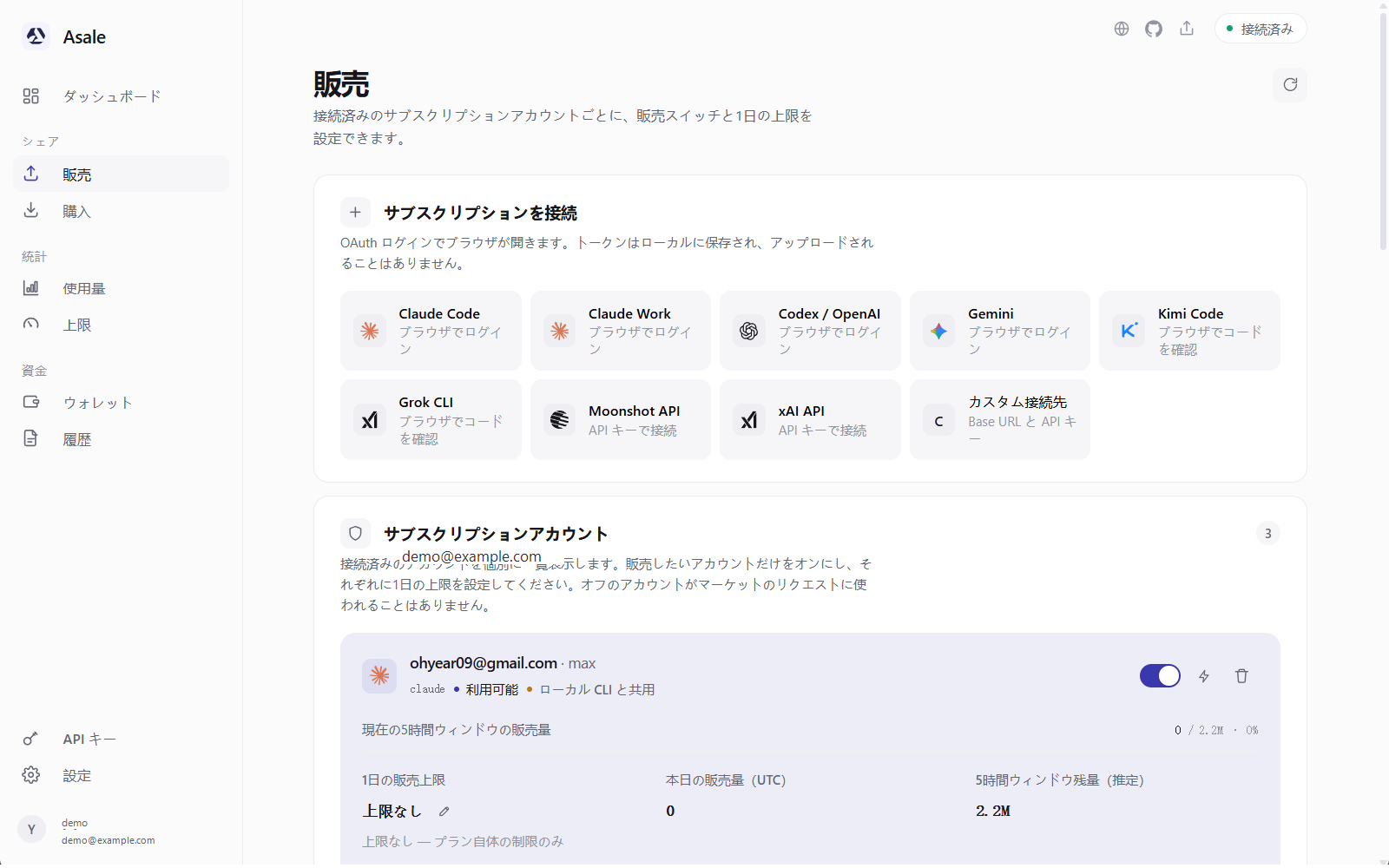Click the shield icon by サブスクリプションアカウント
Screen dimensions: 1389x868
[x=355, y=533]
